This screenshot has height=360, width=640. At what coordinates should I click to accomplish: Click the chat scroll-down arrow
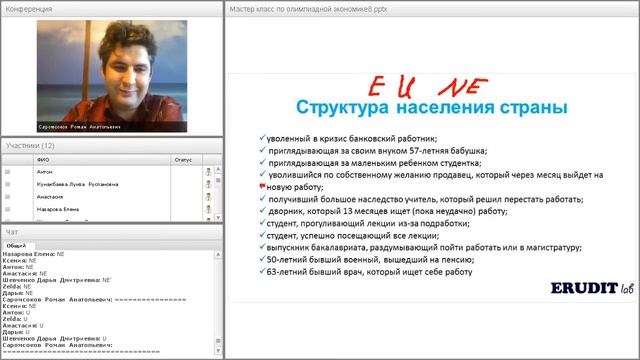click(x=218, y=351)
